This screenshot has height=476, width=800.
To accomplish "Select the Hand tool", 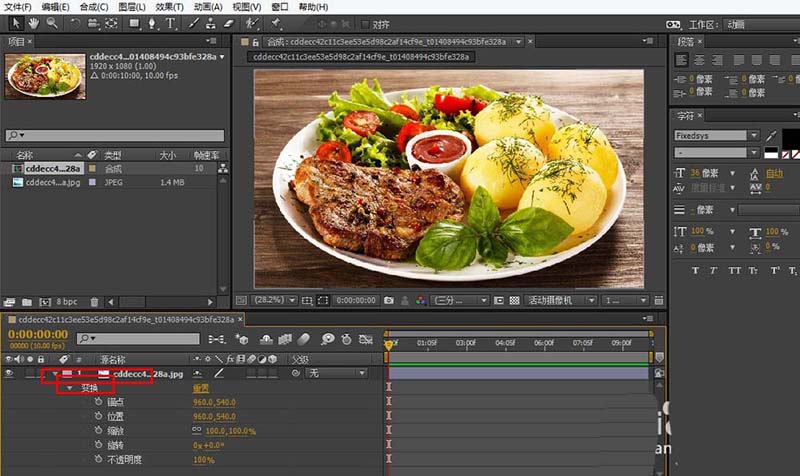I will coord(34,23).
